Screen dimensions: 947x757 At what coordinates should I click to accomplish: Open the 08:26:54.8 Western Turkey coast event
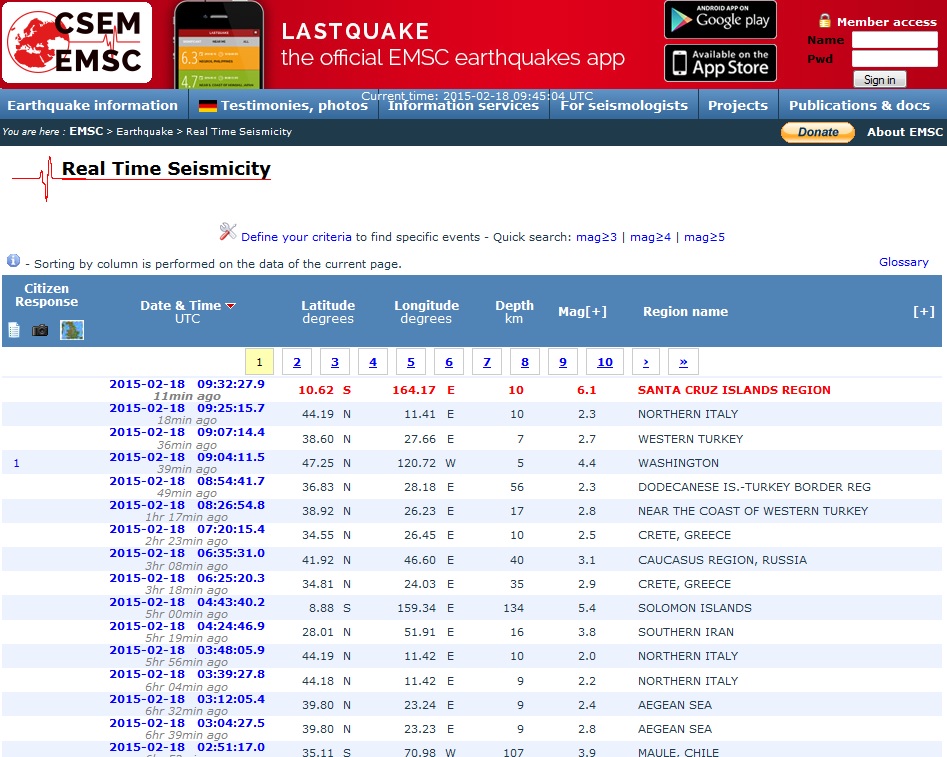[187, 505]
